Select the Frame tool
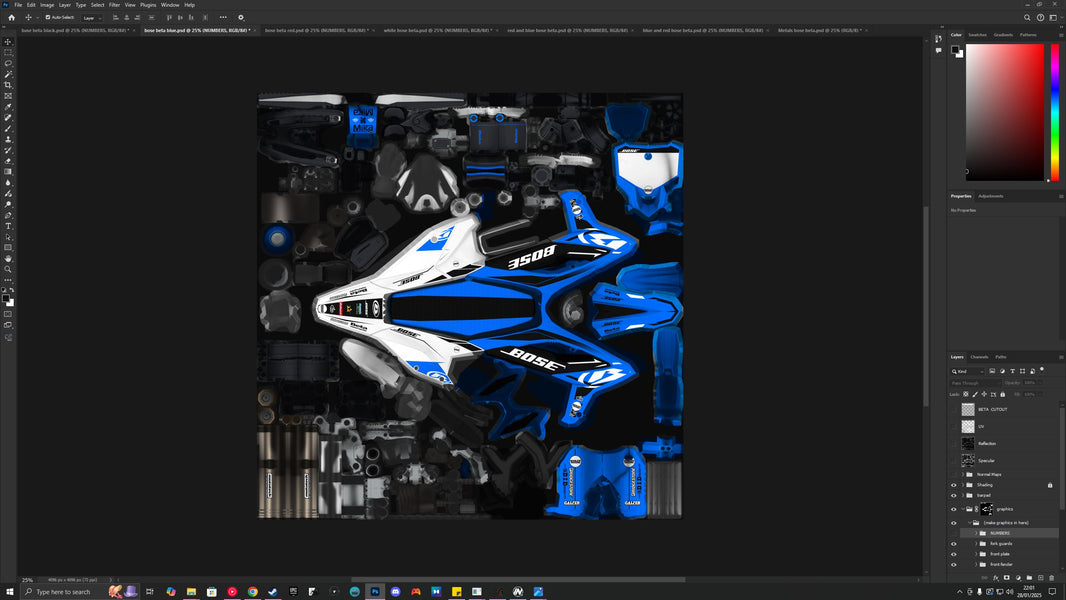 pos(8,96)
